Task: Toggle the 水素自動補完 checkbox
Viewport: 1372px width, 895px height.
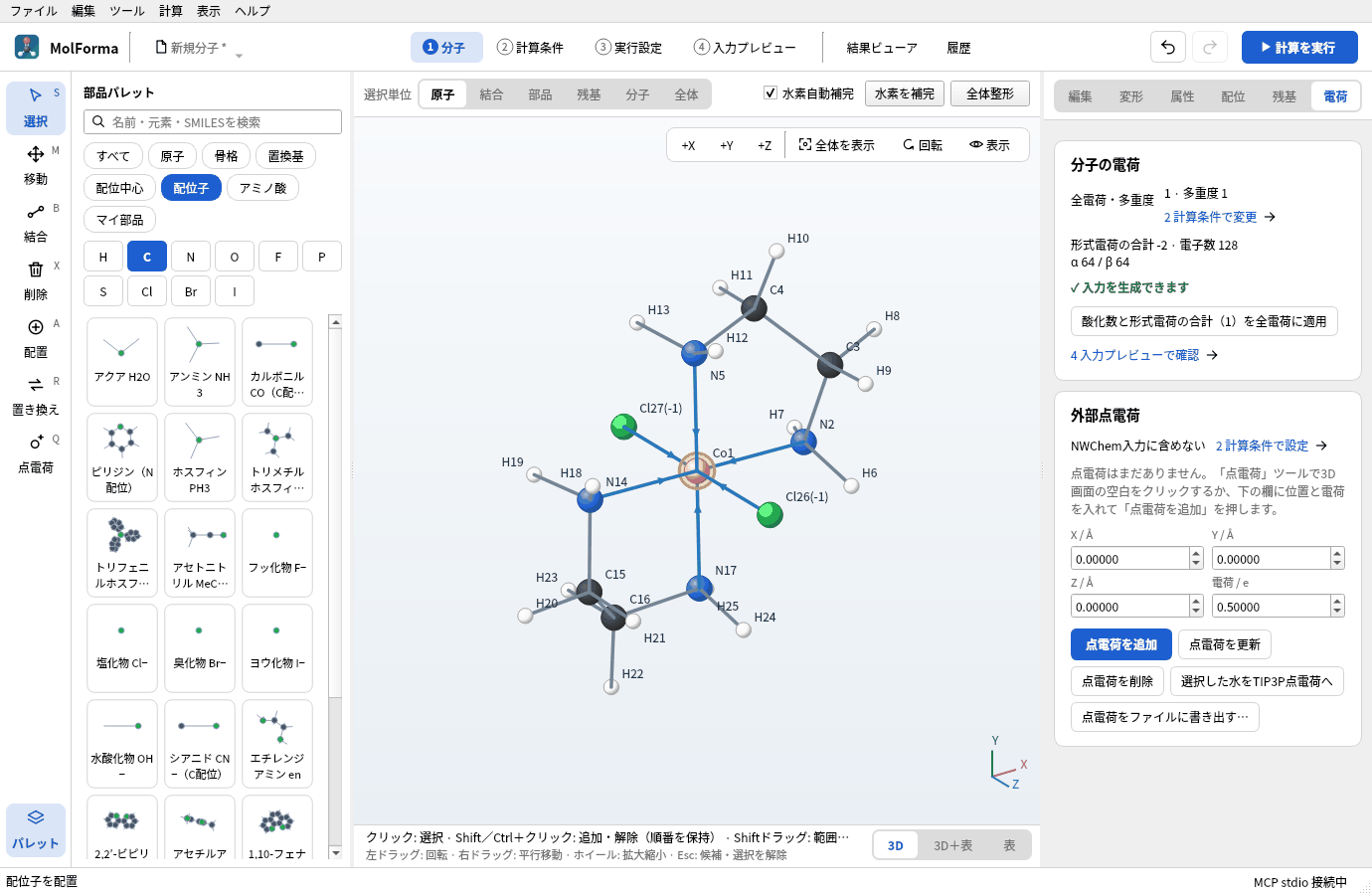Action: pos(770,92)
